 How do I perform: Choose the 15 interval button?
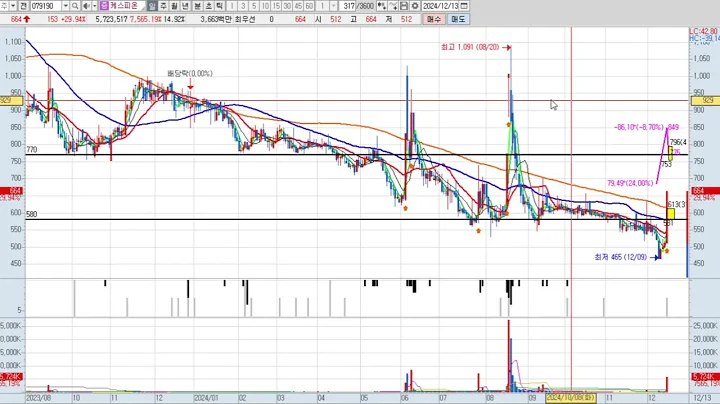click(276, 6)
